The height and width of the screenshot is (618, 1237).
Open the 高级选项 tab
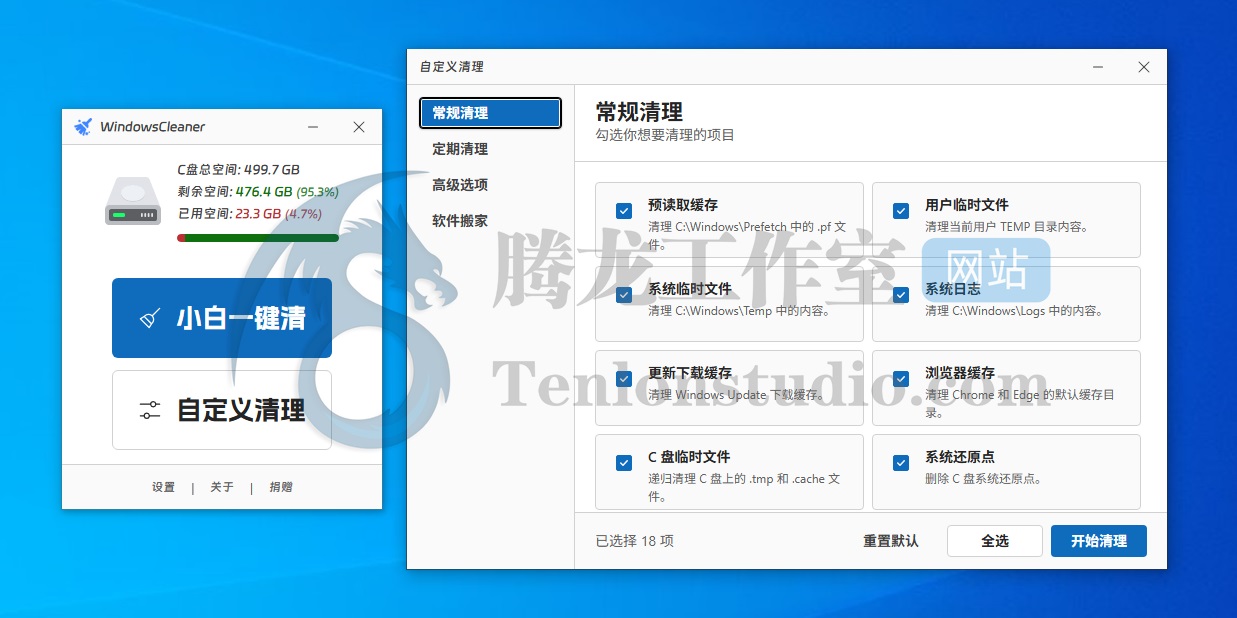point(490,185)
